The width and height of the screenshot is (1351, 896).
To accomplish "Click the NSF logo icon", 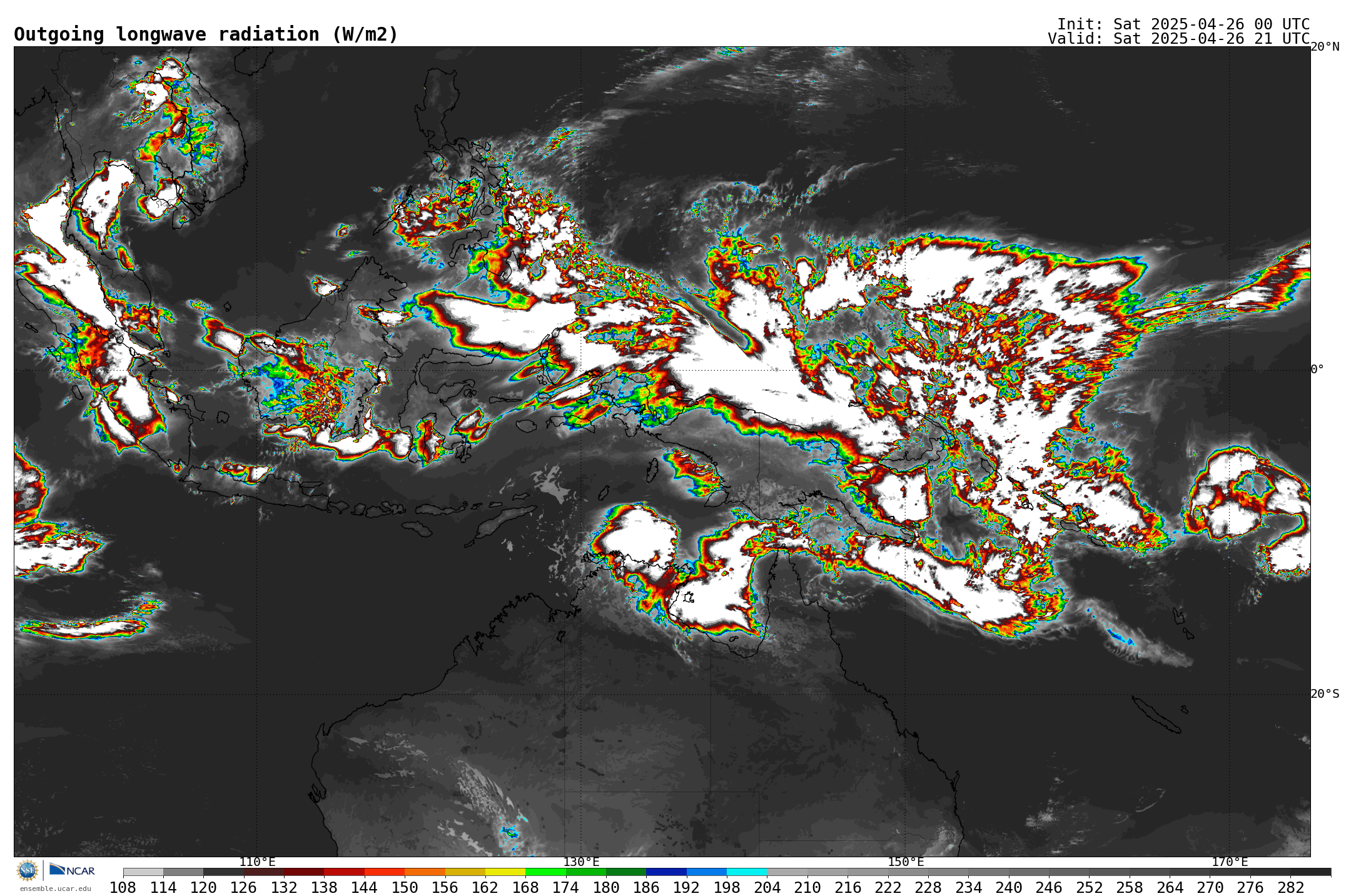I will pyautogui.click(x=28, y=870).
